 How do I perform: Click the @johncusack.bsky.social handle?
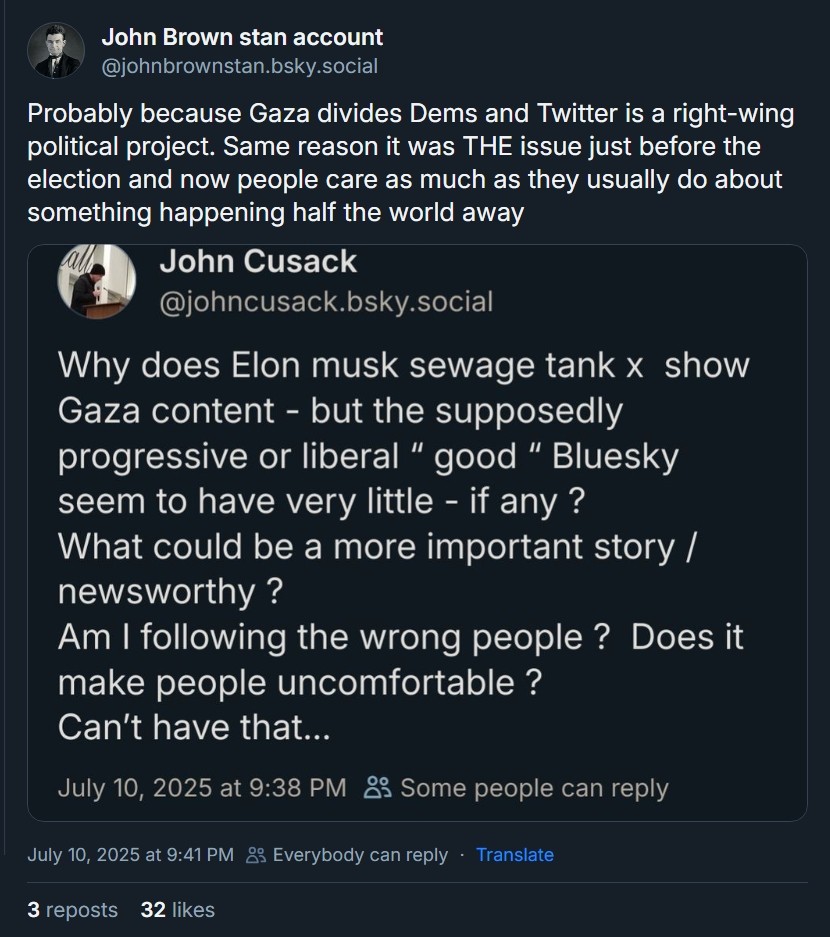pyautogui.click(x=326, y=301)
